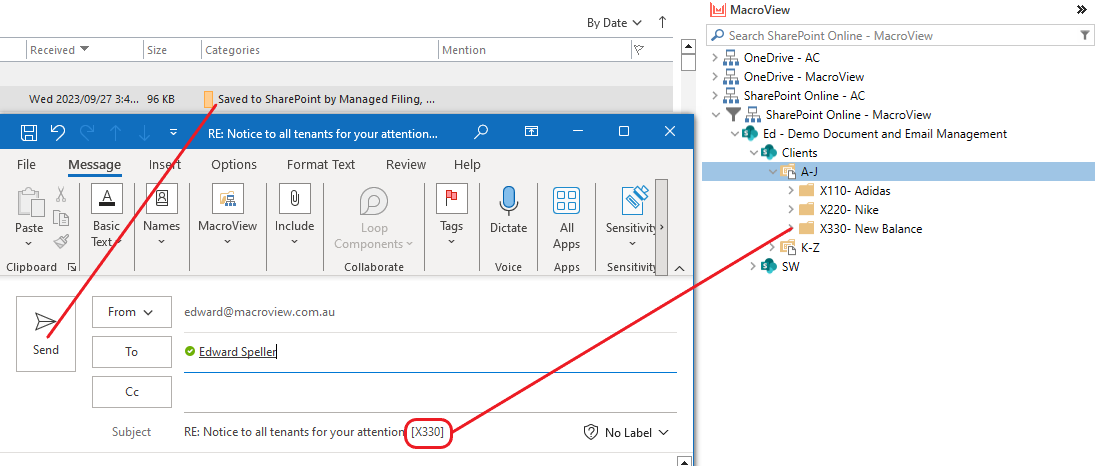The height and width of the screenshot is (466, 1097).
Task: Open the Review tab
Action: pyautogui.click(x=406, y=164)
